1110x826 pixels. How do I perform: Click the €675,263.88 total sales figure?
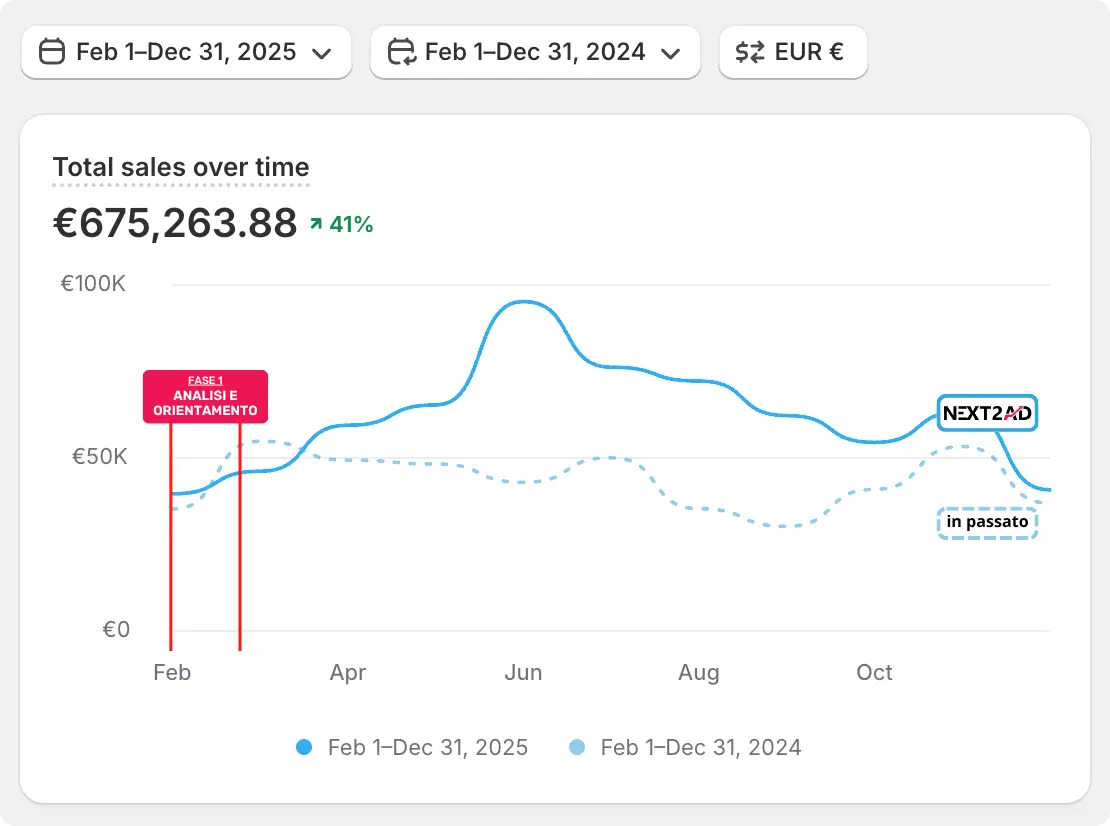175,223
